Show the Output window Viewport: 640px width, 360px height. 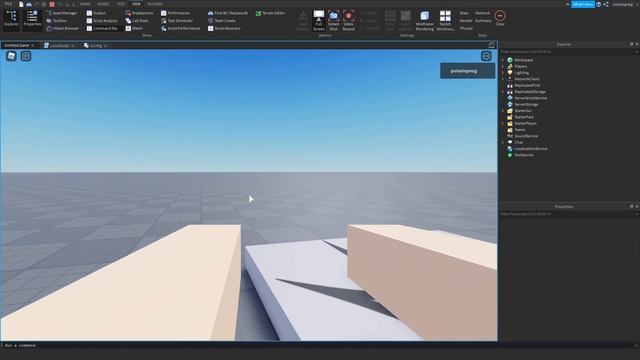coord(96,13)
